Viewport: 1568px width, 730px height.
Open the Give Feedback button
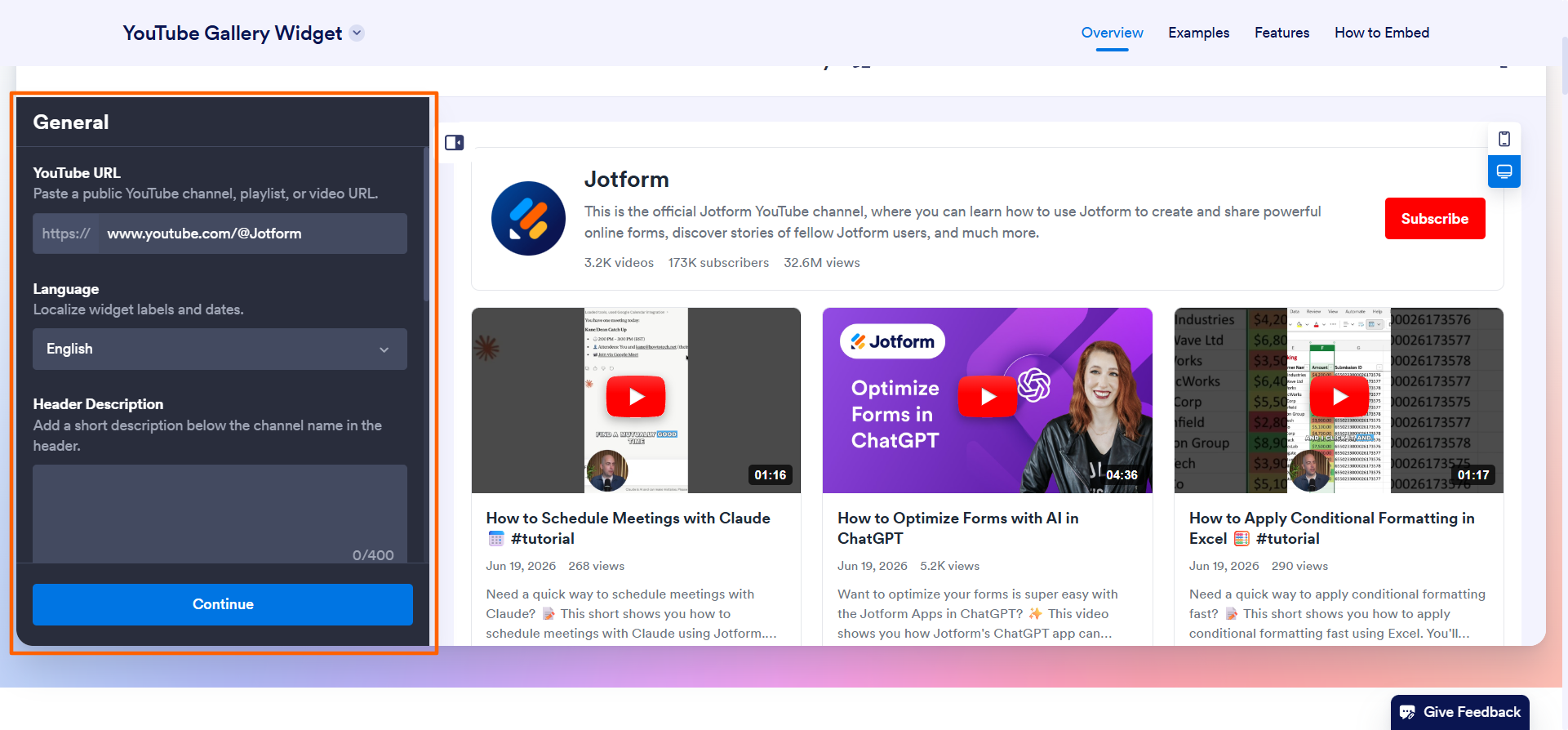pyautogui.click(x=1460, y=712)
